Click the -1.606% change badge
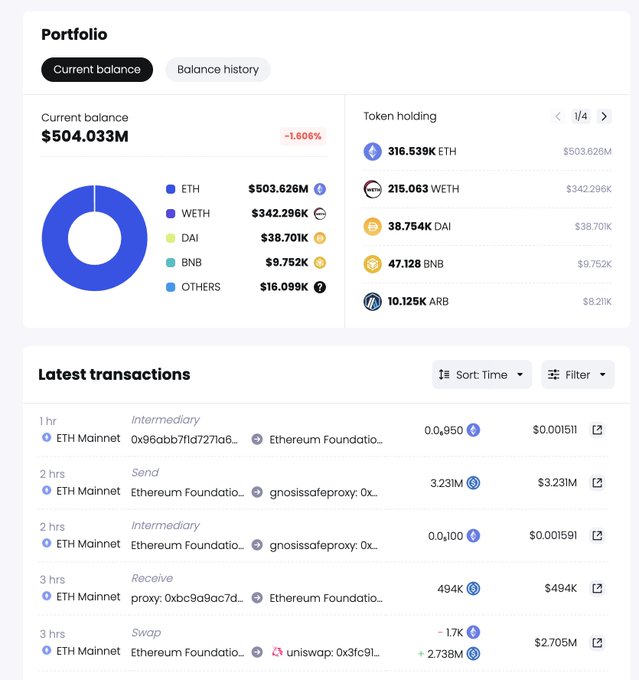This screenshot has width=639, height=680. (x=303, y=136)
